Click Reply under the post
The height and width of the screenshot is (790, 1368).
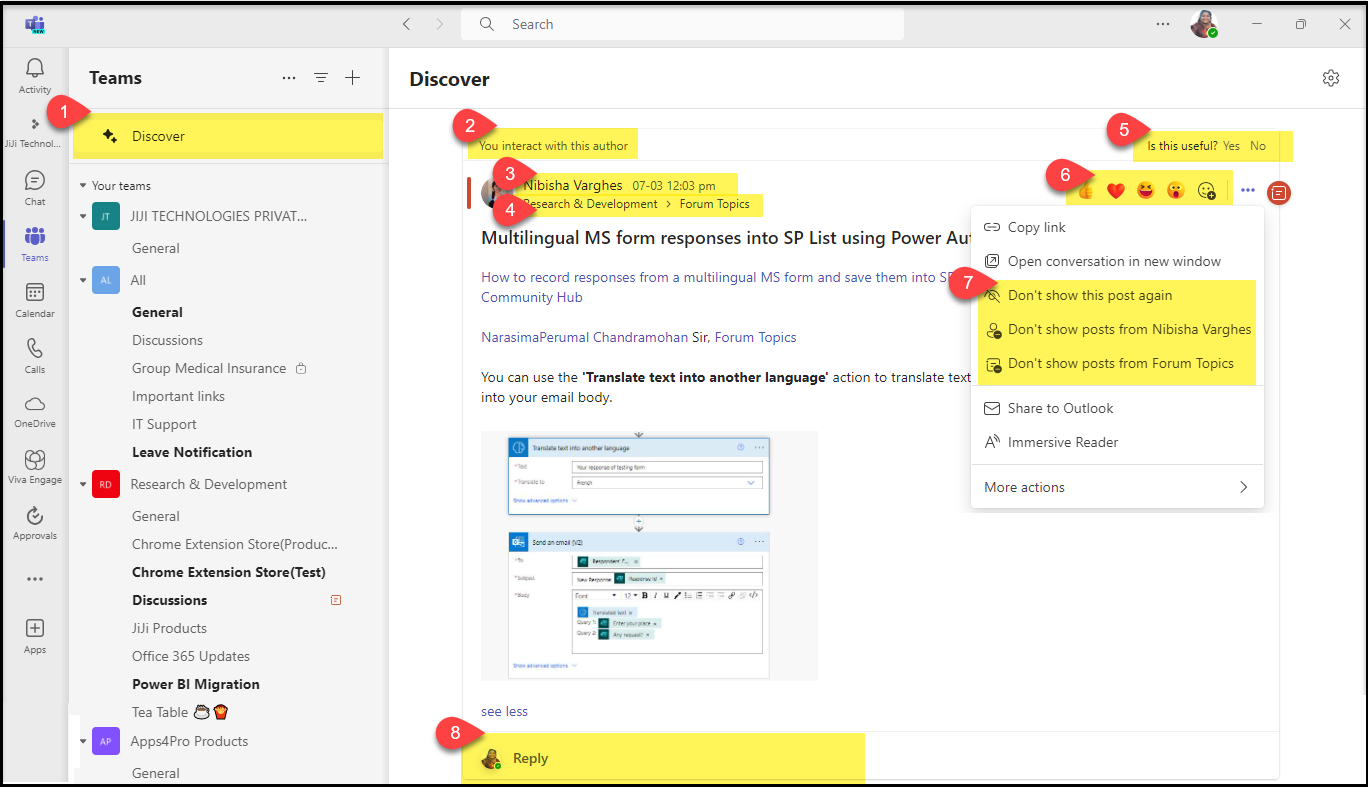[x=530, y=759]
